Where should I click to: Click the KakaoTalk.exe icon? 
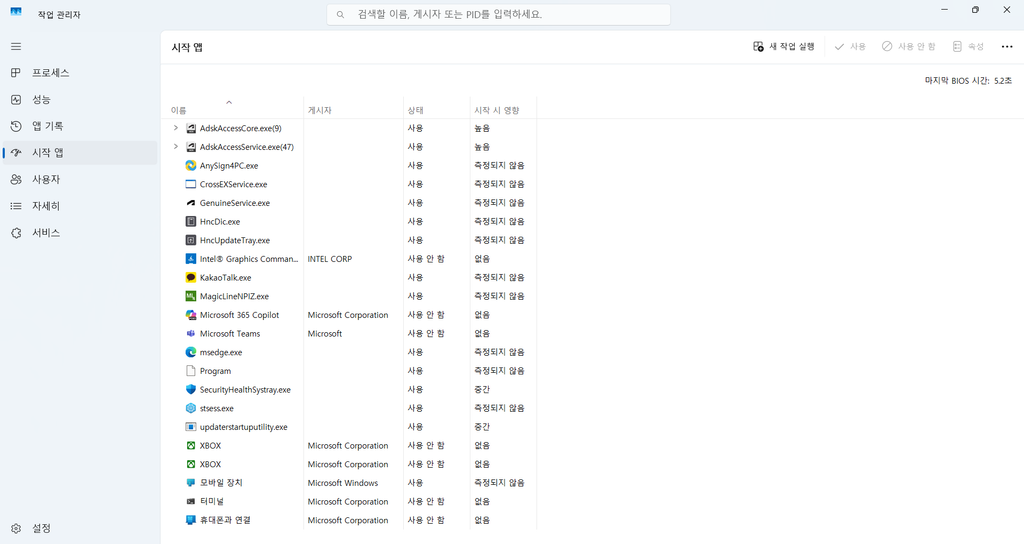191,278
